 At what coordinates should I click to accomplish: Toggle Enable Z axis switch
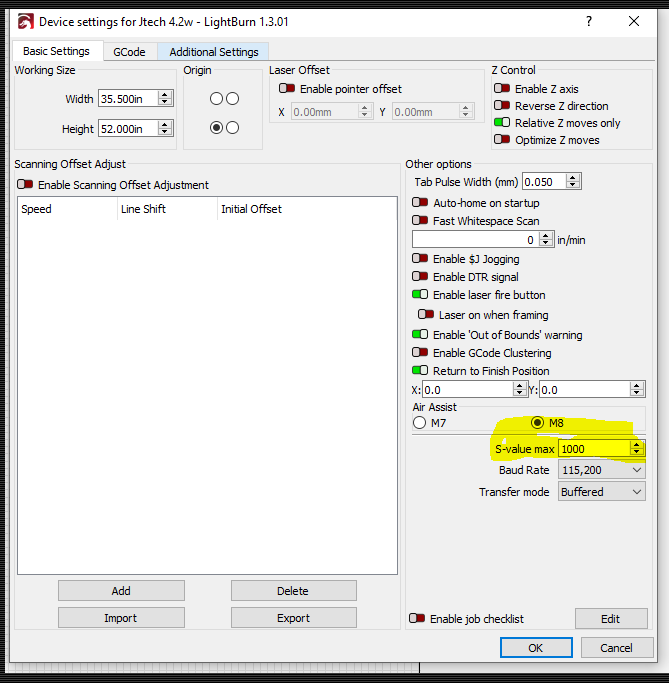pyautogui.click(x=501, y=89)
